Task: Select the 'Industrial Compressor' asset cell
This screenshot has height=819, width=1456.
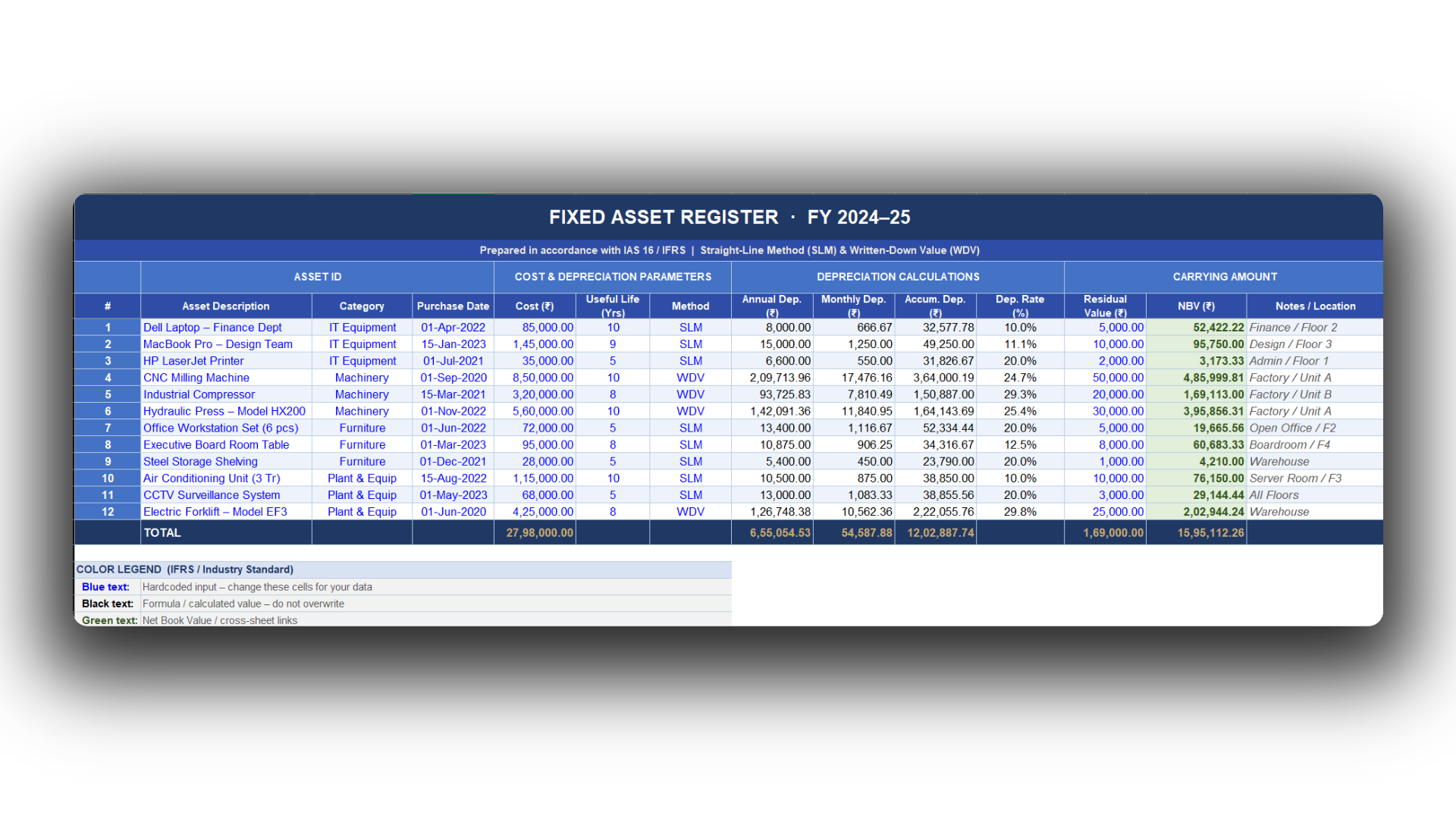Action: point(226,394)
